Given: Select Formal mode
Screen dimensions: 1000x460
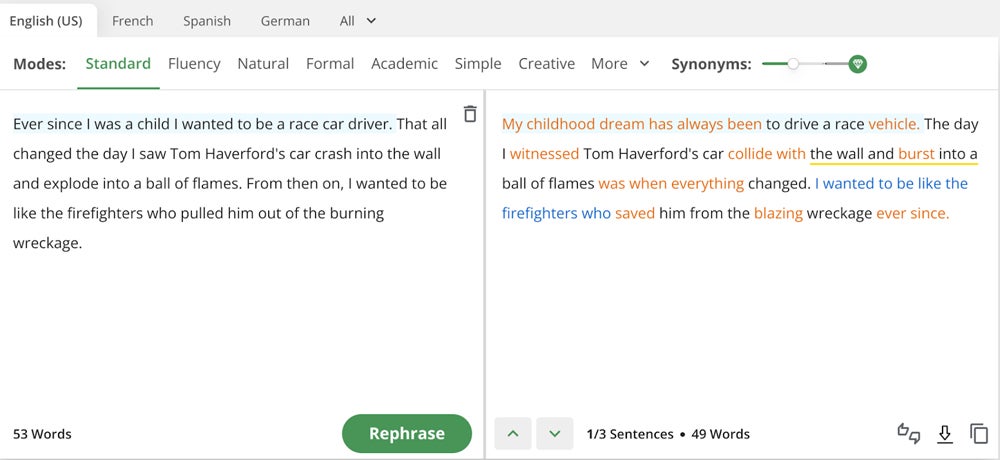Looking at the screenshot, I should pyautogui.click(x=330, y=64).
